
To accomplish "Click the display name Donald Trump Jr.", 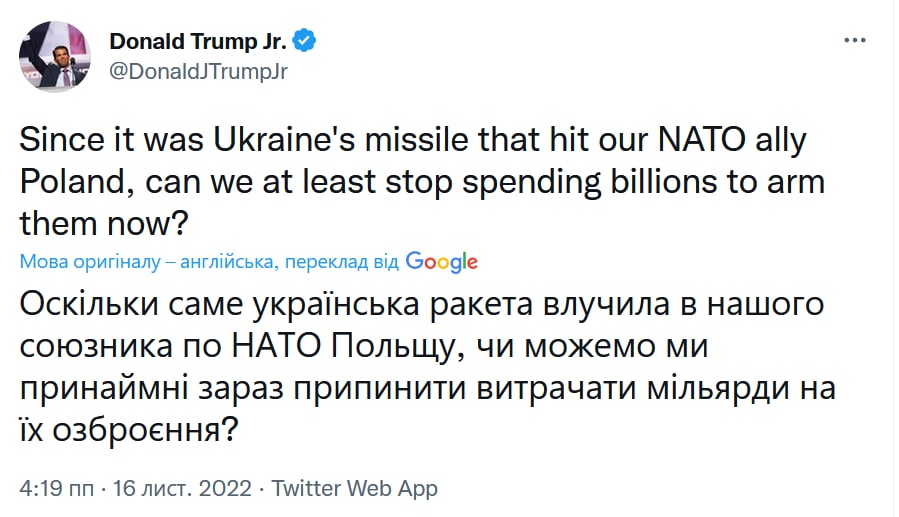I will coord(198,42).
